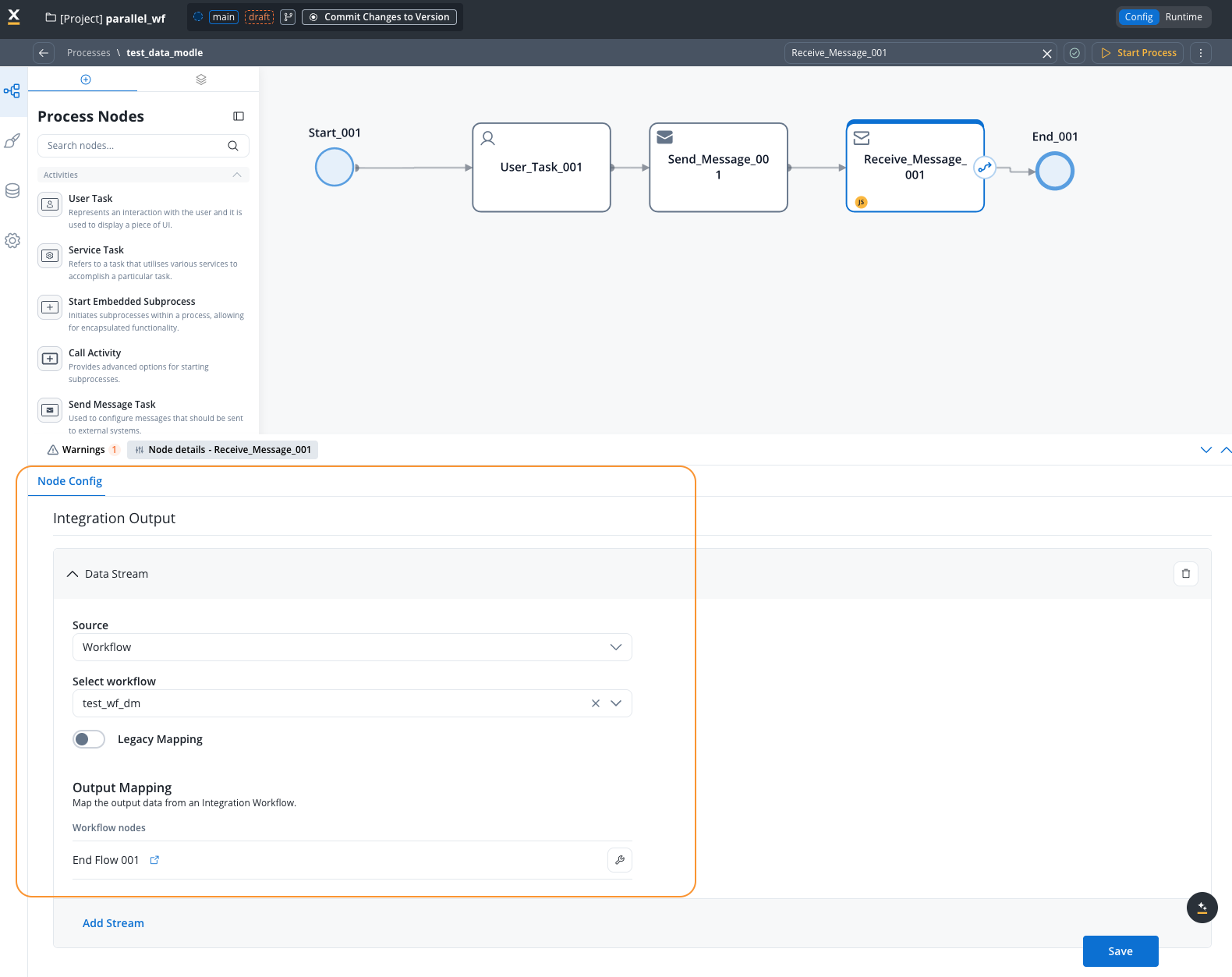The image size is (1232, 977).
Task: Click the paintbrush icon in left sidebar
Action: pyautogui.click(x=12, y=141)
